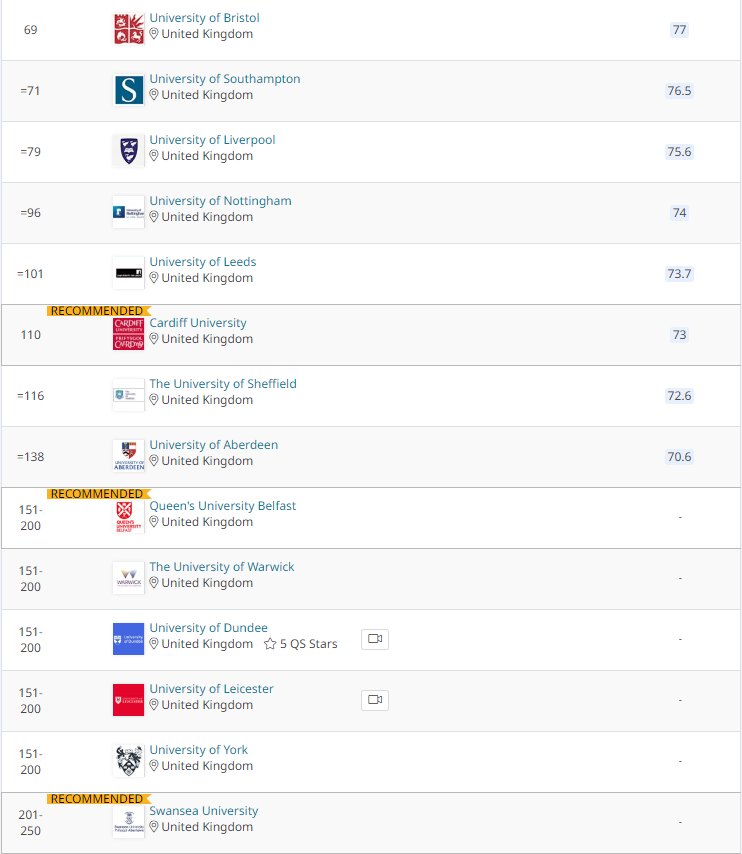Click the University of Sheffield logo
Image resolution: width=742 pixels, height=854 pixels.
tap(129, 395)
